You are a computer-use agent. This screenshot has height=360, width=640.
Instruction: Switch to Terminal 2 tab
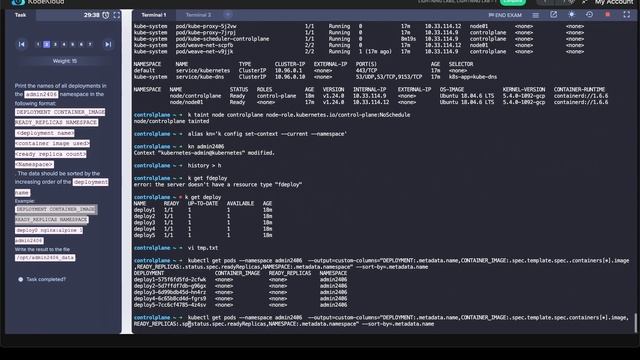click(x=198, y=15)
